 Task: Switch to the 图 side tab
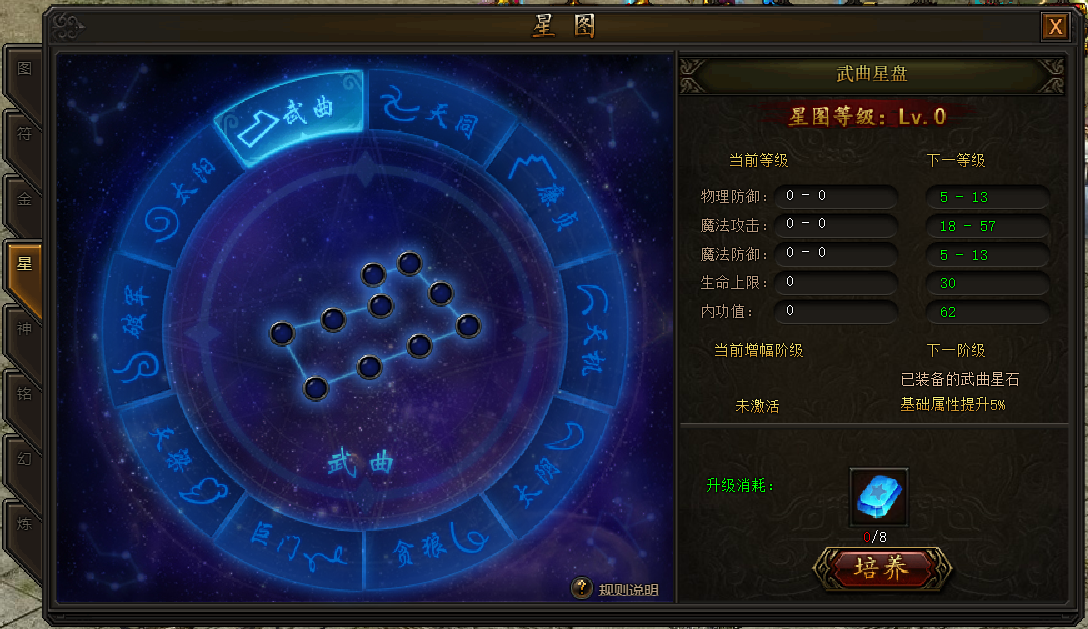click(x=24, y=69)
